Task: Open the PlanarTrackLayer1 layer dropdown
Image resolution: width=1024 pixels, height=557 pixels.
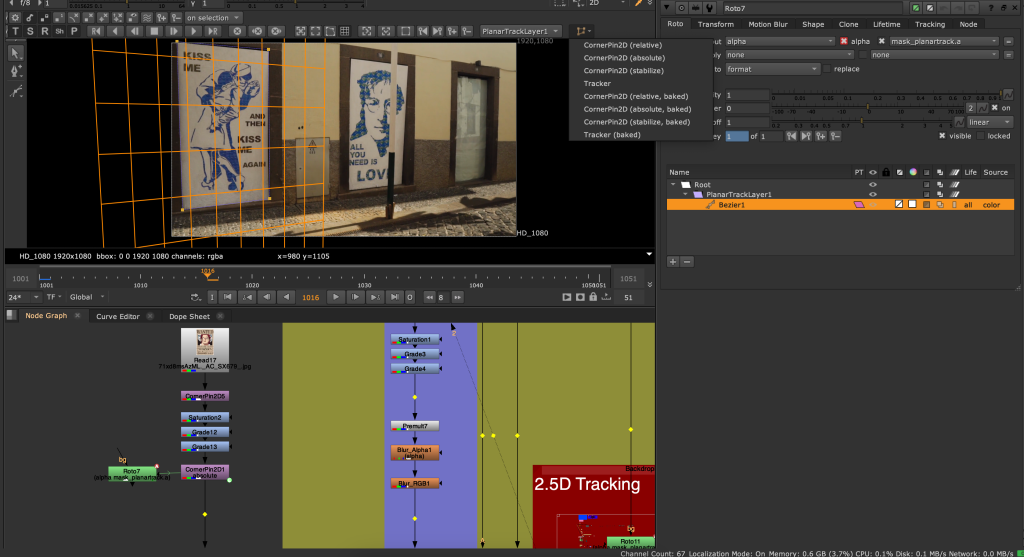Action: 520,31
